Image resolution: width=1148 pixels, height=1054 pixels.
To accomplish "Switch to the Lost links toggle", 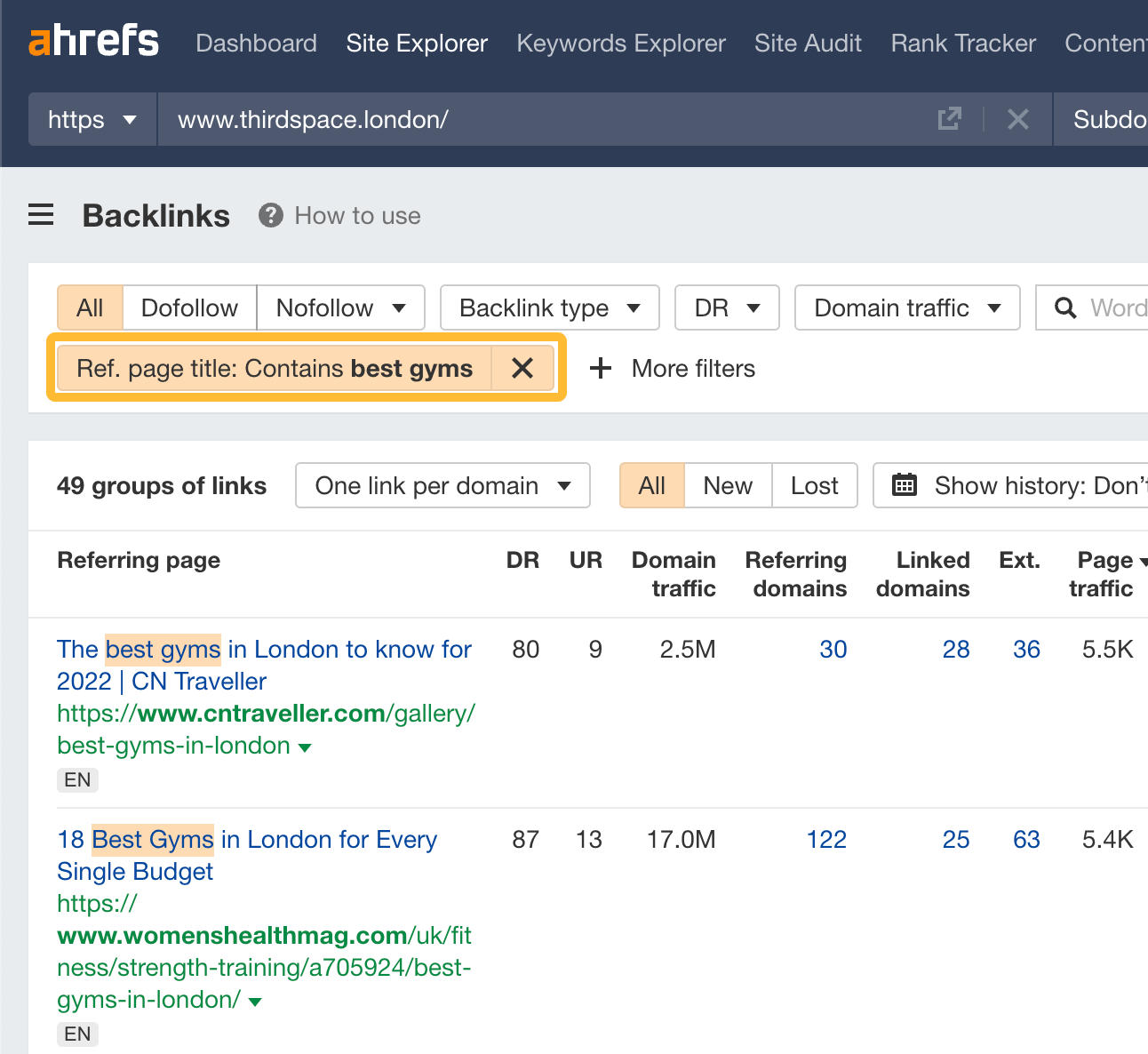I will [x=814, y=485].
